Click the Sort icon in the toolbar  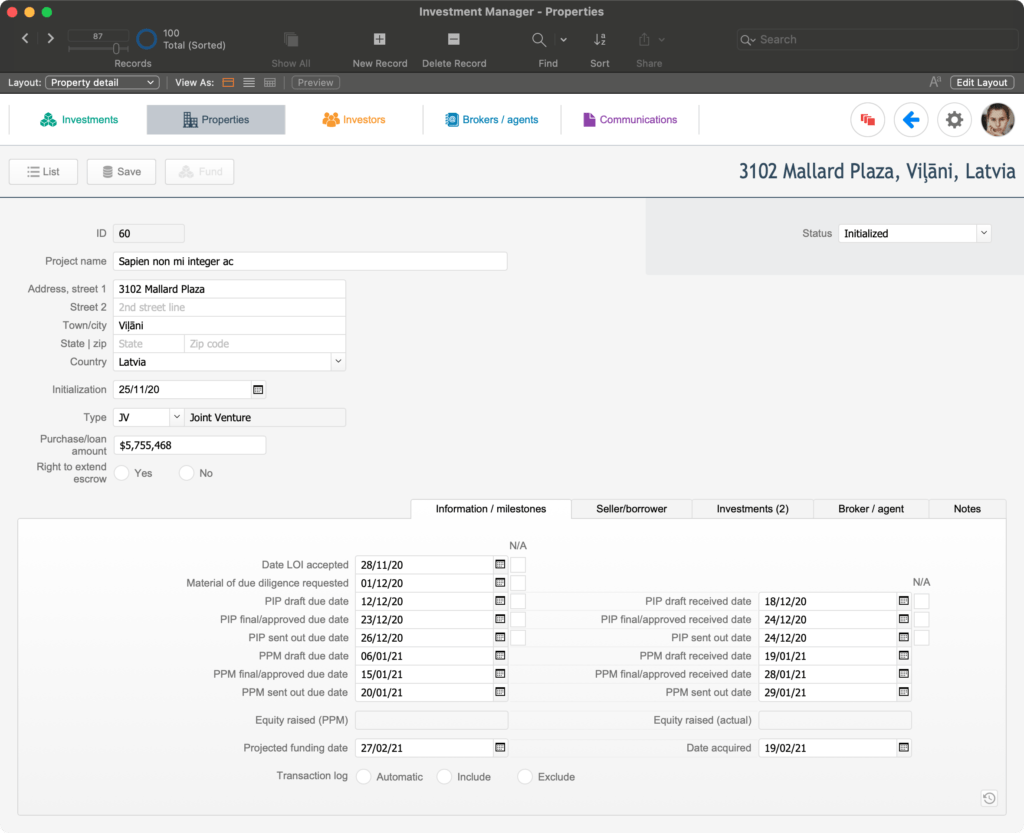(599, 39)
